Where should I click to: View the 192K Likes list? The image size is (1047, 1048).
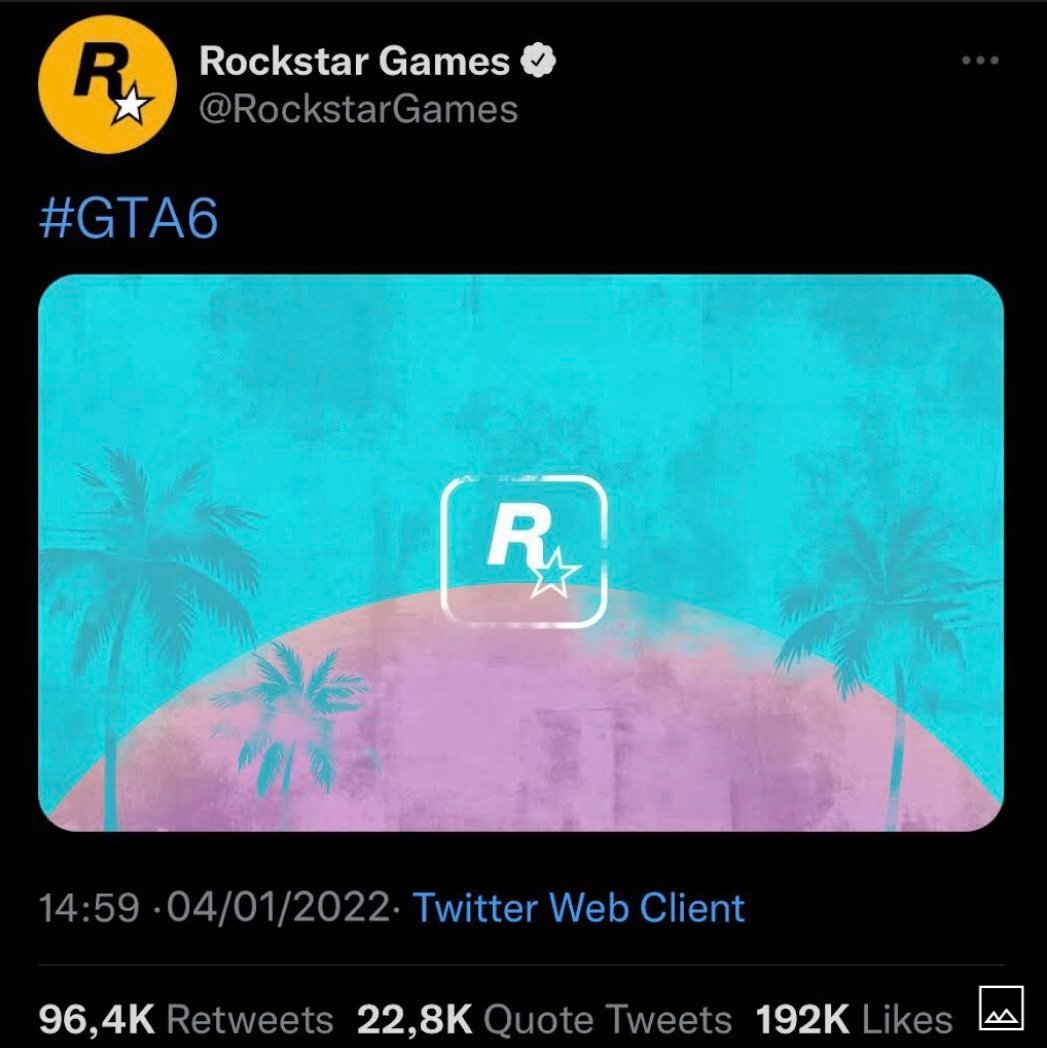pos(854,1020)
